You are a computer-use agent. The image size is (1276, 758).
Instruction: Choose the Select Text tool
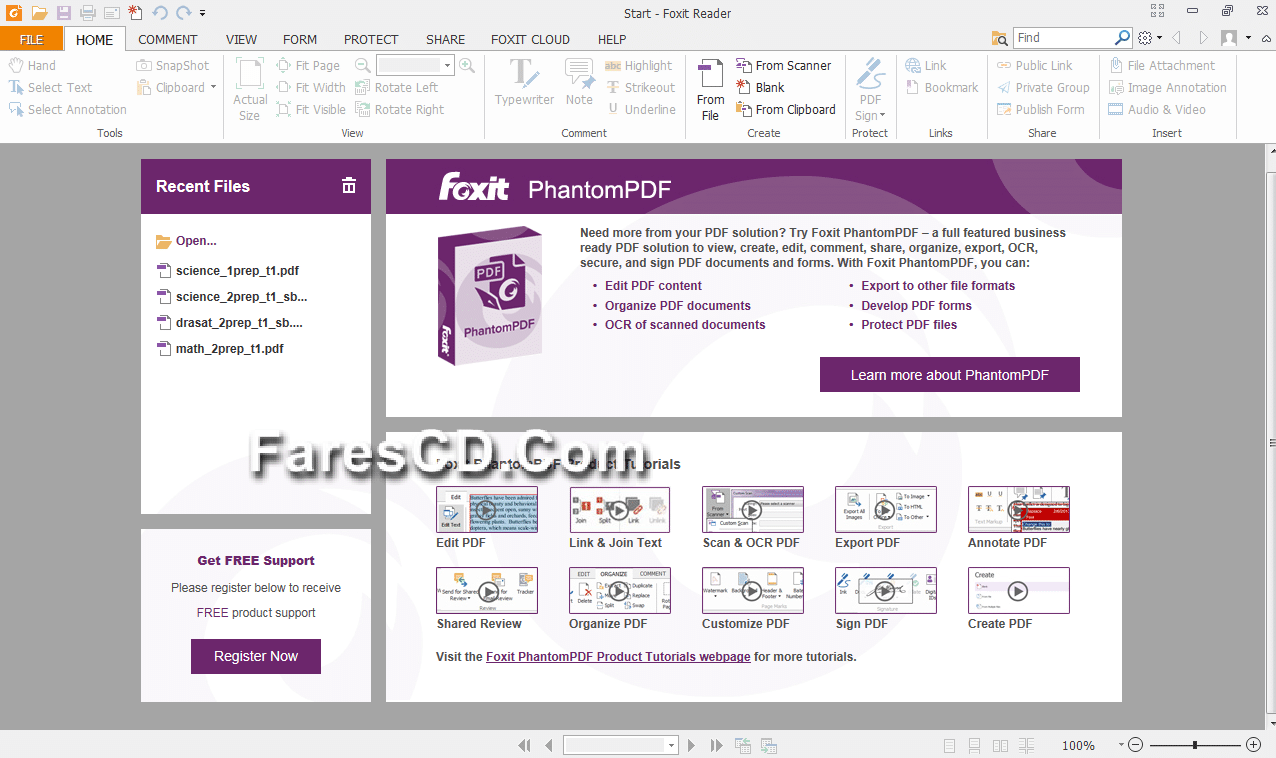click(50, 87)
